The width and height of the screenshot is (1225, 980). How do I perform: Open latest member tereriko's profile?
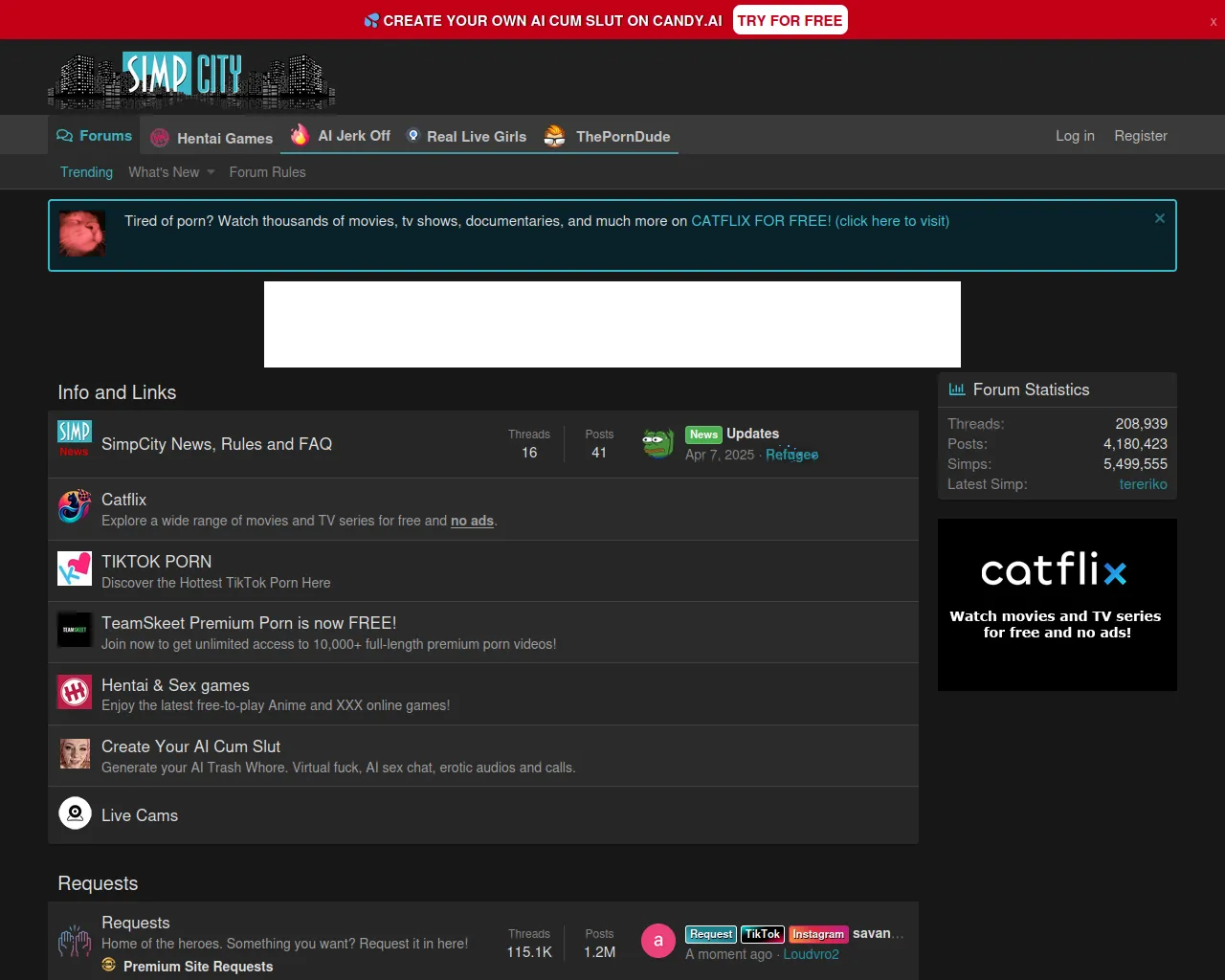tap(1143, 484)
